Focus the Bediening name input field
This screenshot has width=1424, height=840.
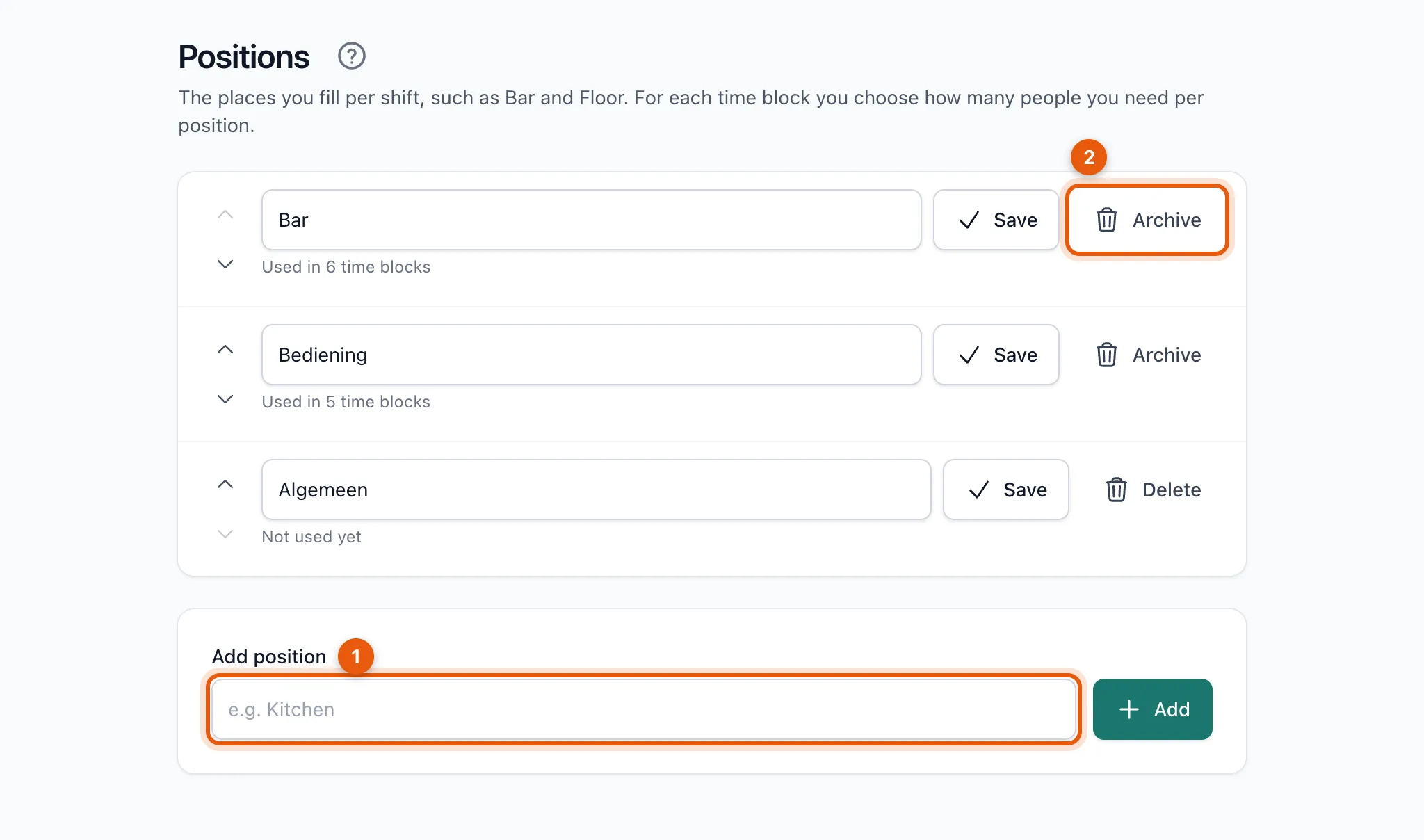click(x=592, y=355)
